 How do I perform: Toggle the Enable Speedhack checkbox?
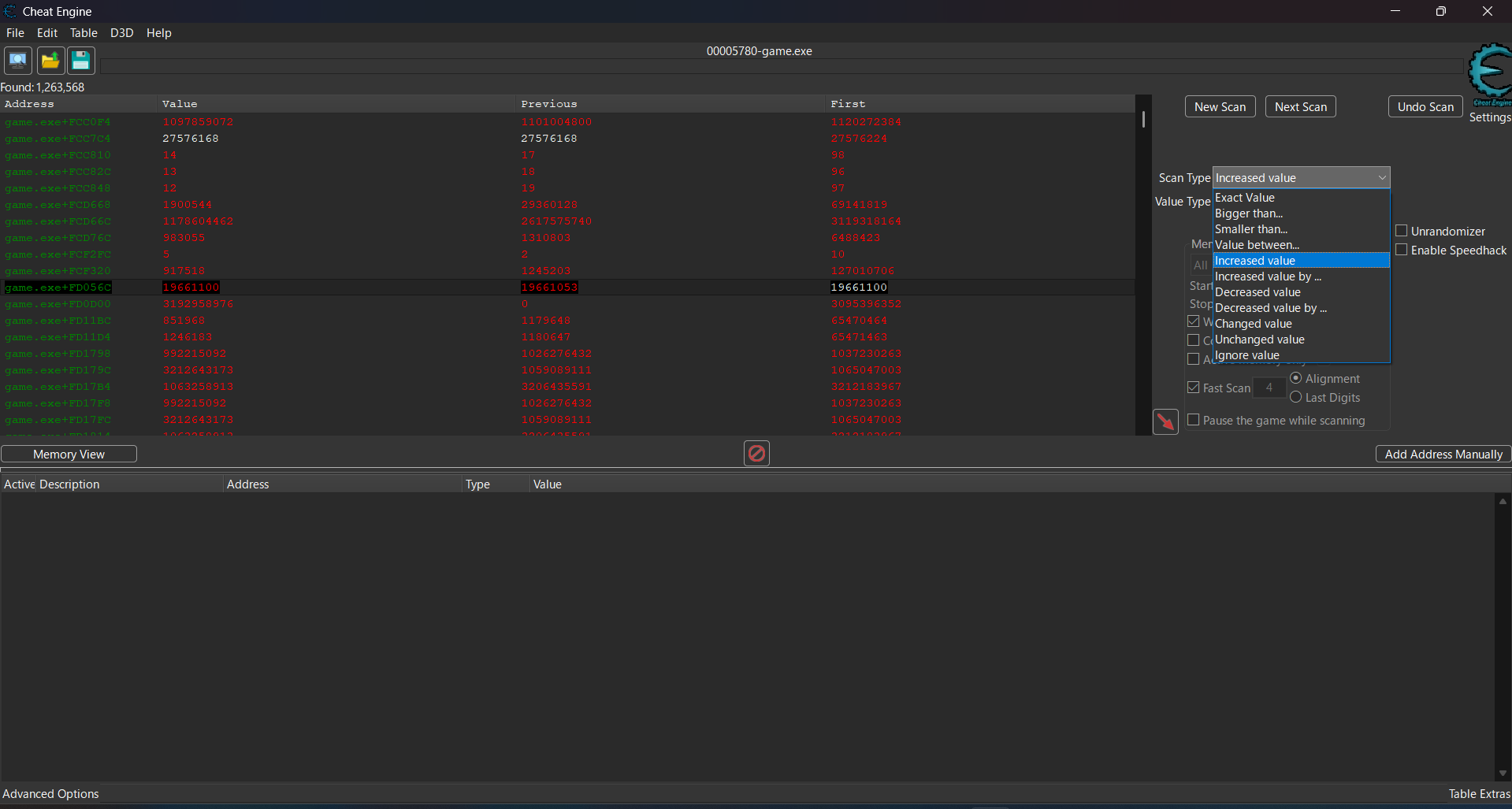[1402, 250]
